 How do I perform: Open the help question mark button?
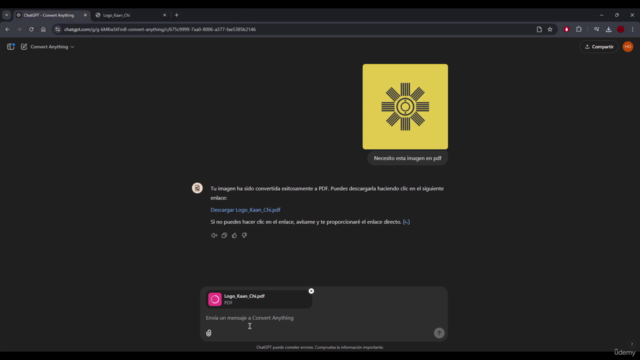(x=631, y=344)
